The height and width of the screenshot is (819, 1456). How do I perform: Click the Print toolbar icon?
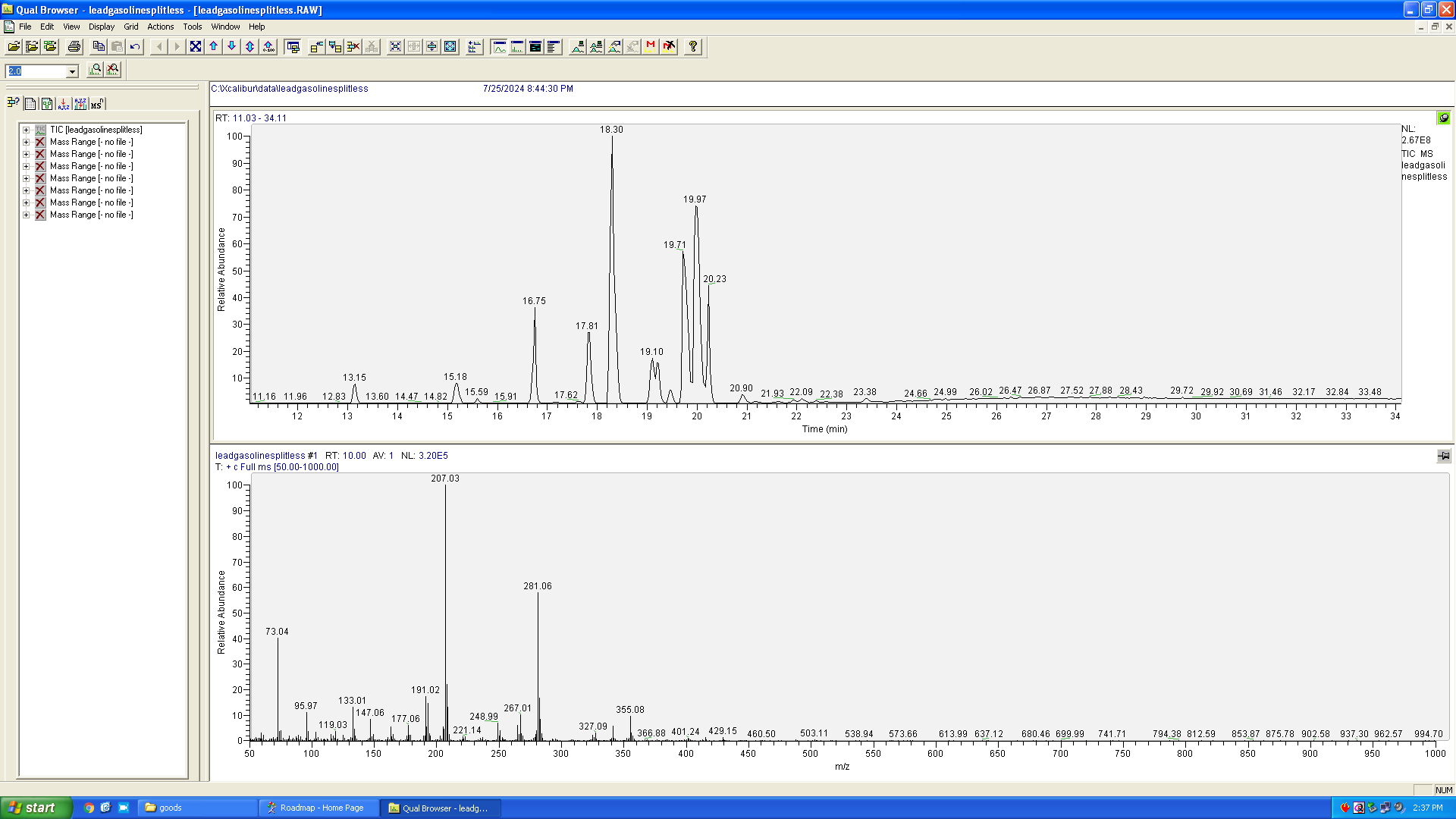click(x=74, y=47)
